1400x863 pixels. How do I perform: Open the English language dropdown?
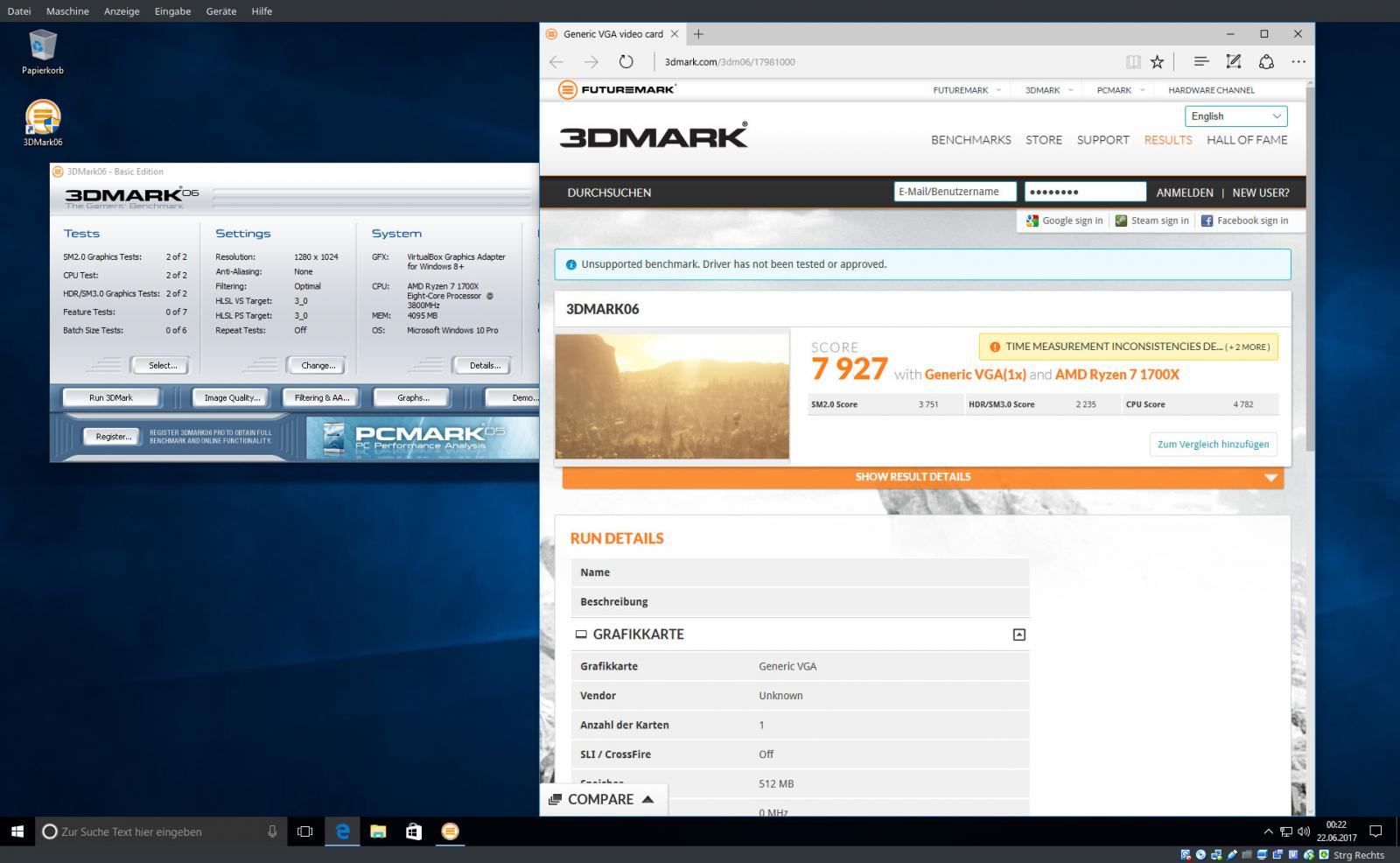click(1236, 116)
